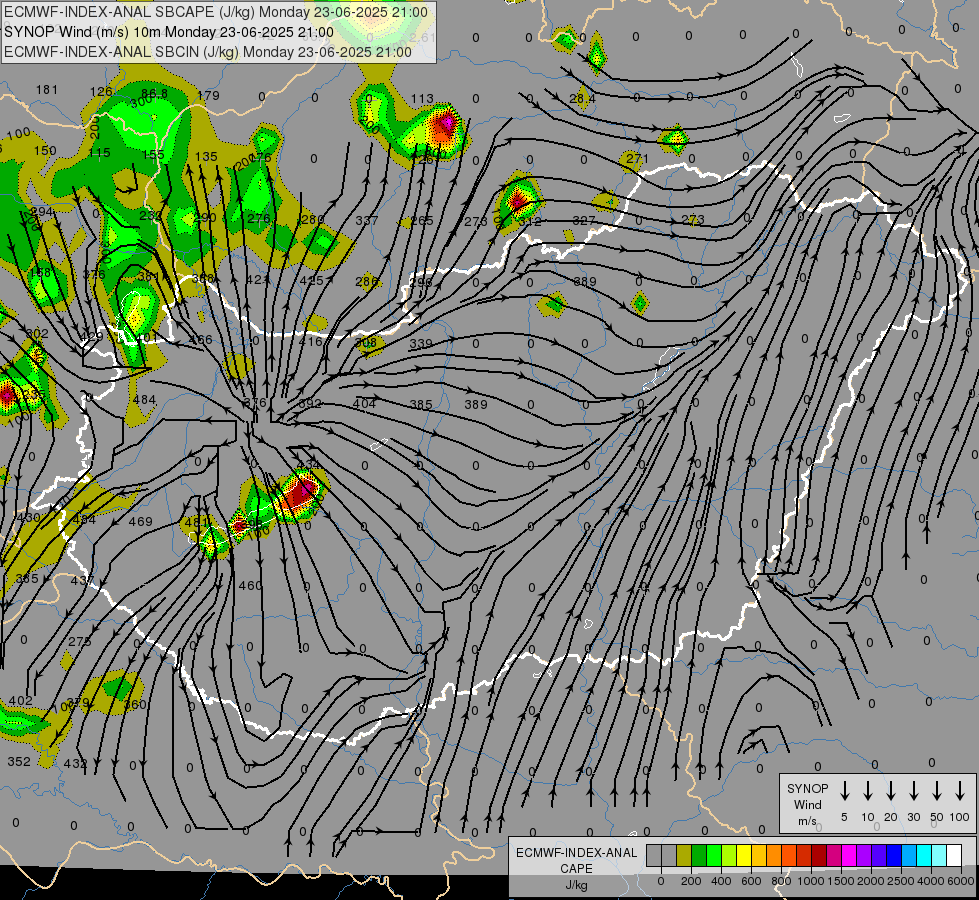The width and height of the screenshot is (979, 900).
Task: Pick the white swatch ending the CAPE legend
Action: click(x=954, y=855)
